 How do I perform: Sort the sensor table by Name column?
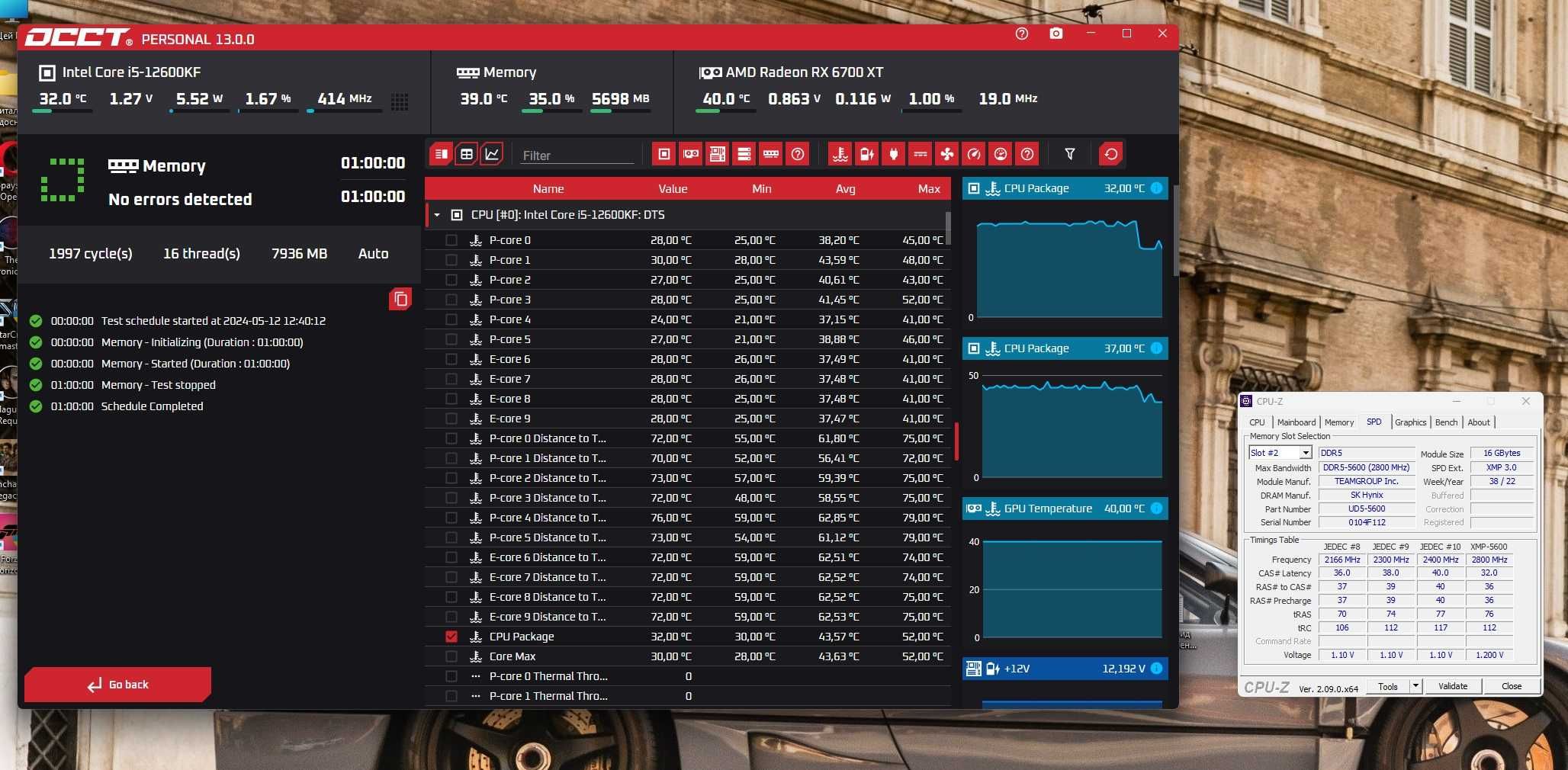(548, 189)
